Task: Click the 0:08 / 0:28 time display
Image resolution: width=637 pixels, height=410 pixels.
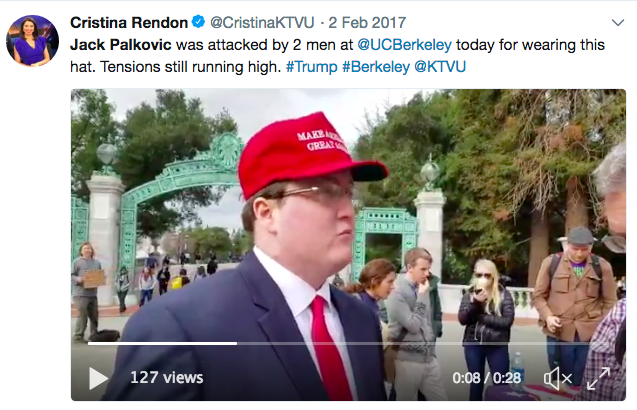Action: (487, 378)
